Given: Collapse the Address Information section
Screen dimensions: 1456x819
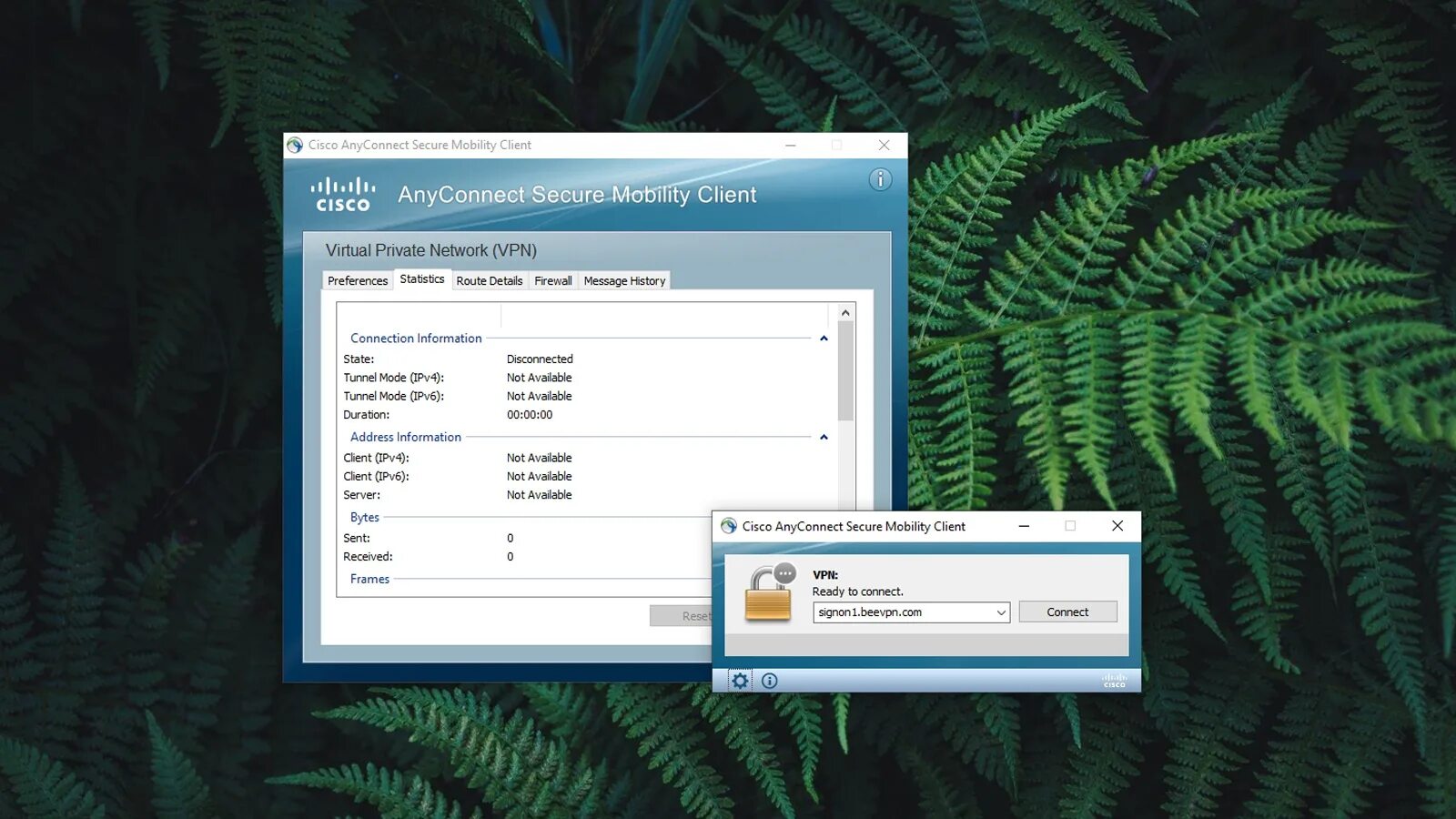Looking at the screenshot, I should tap(824, 438).
